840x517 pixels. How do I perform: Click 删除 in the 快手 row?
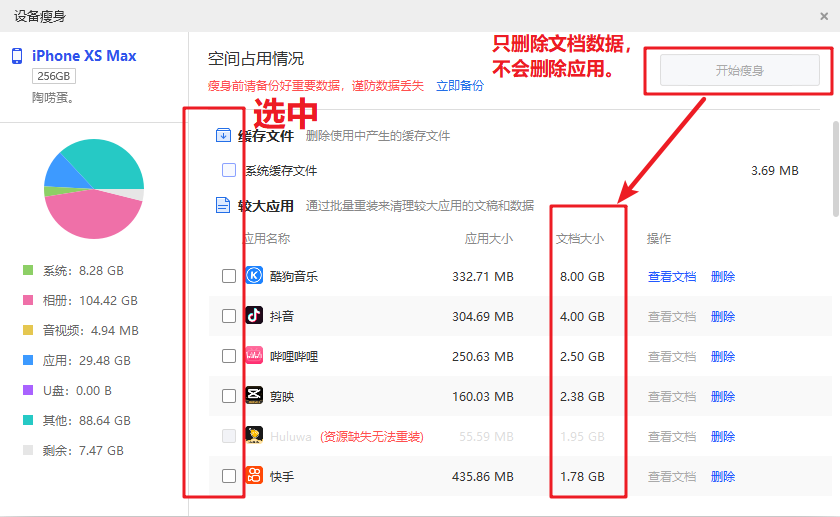(723, 476)
